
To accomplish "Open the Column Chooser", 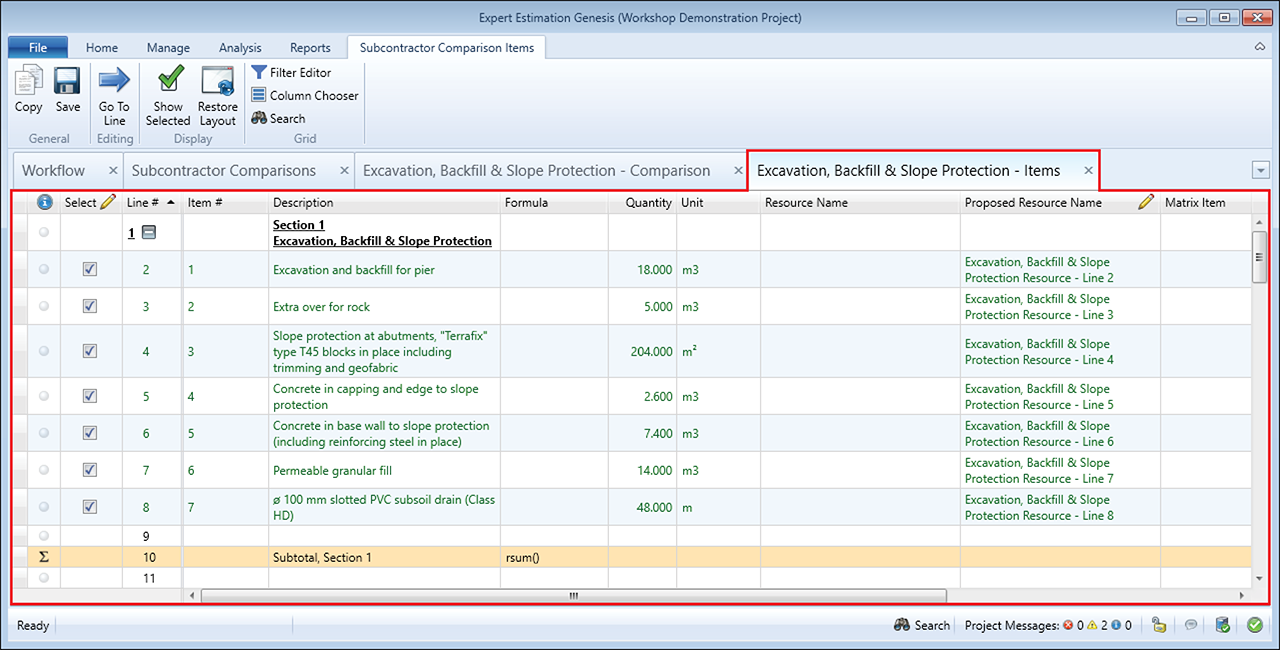I will 304,96.
